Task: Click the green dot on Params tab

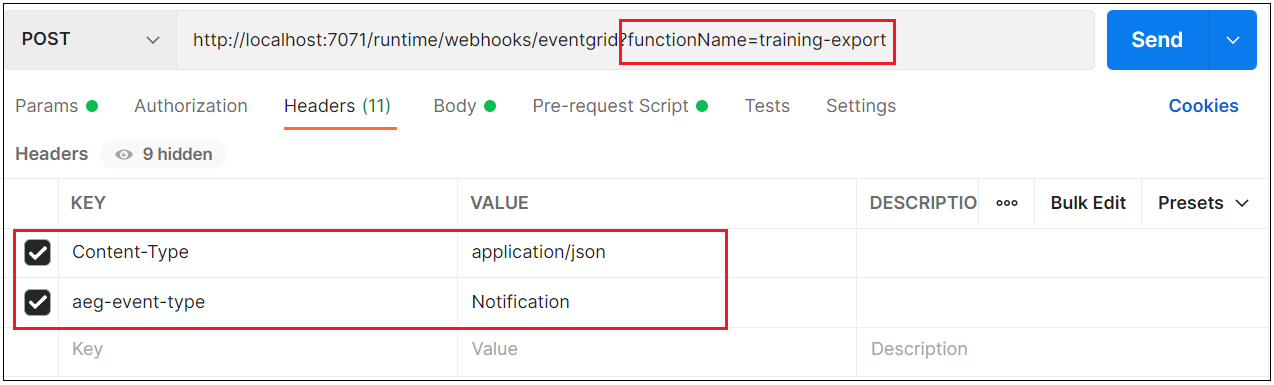Action: [x=92, y=106]
